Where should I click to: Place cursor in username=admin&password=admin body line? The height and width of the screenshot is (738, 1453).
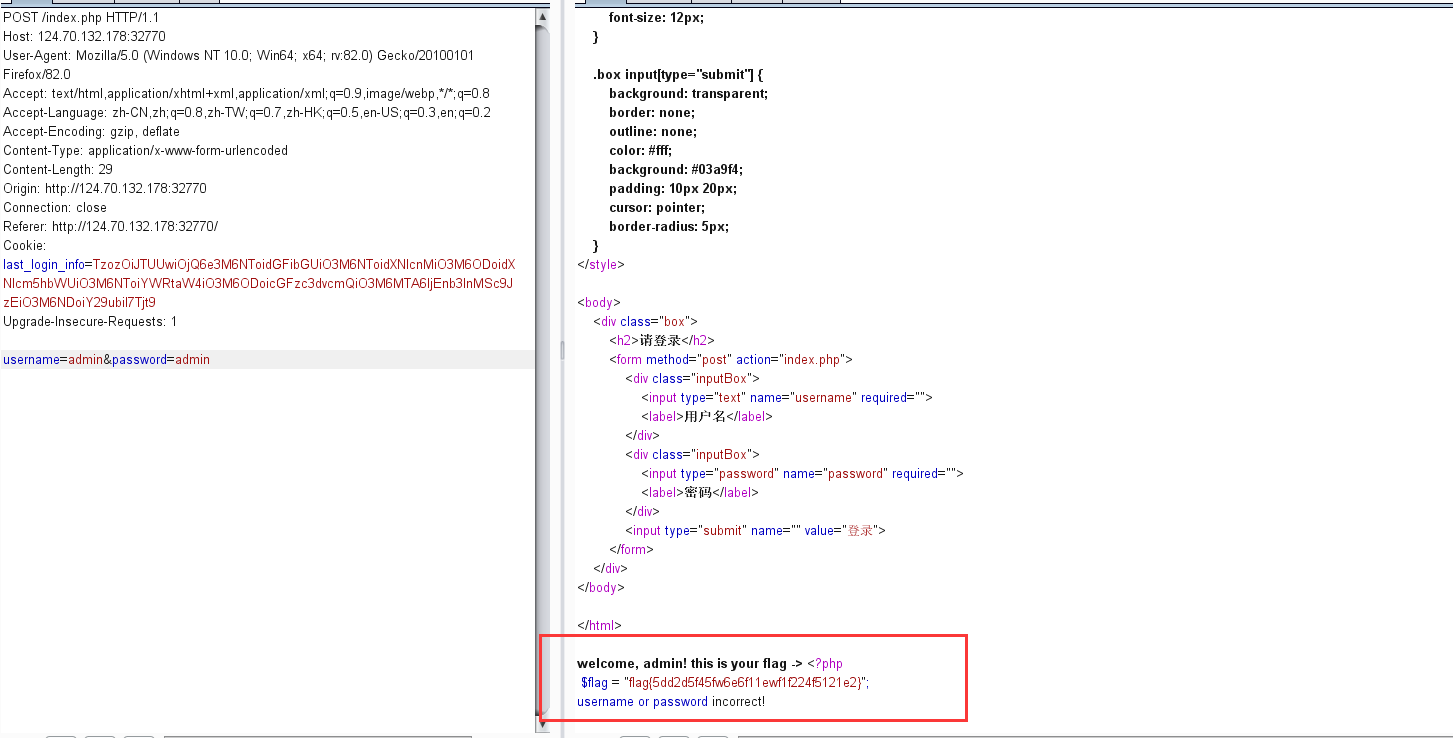(106, 360)
